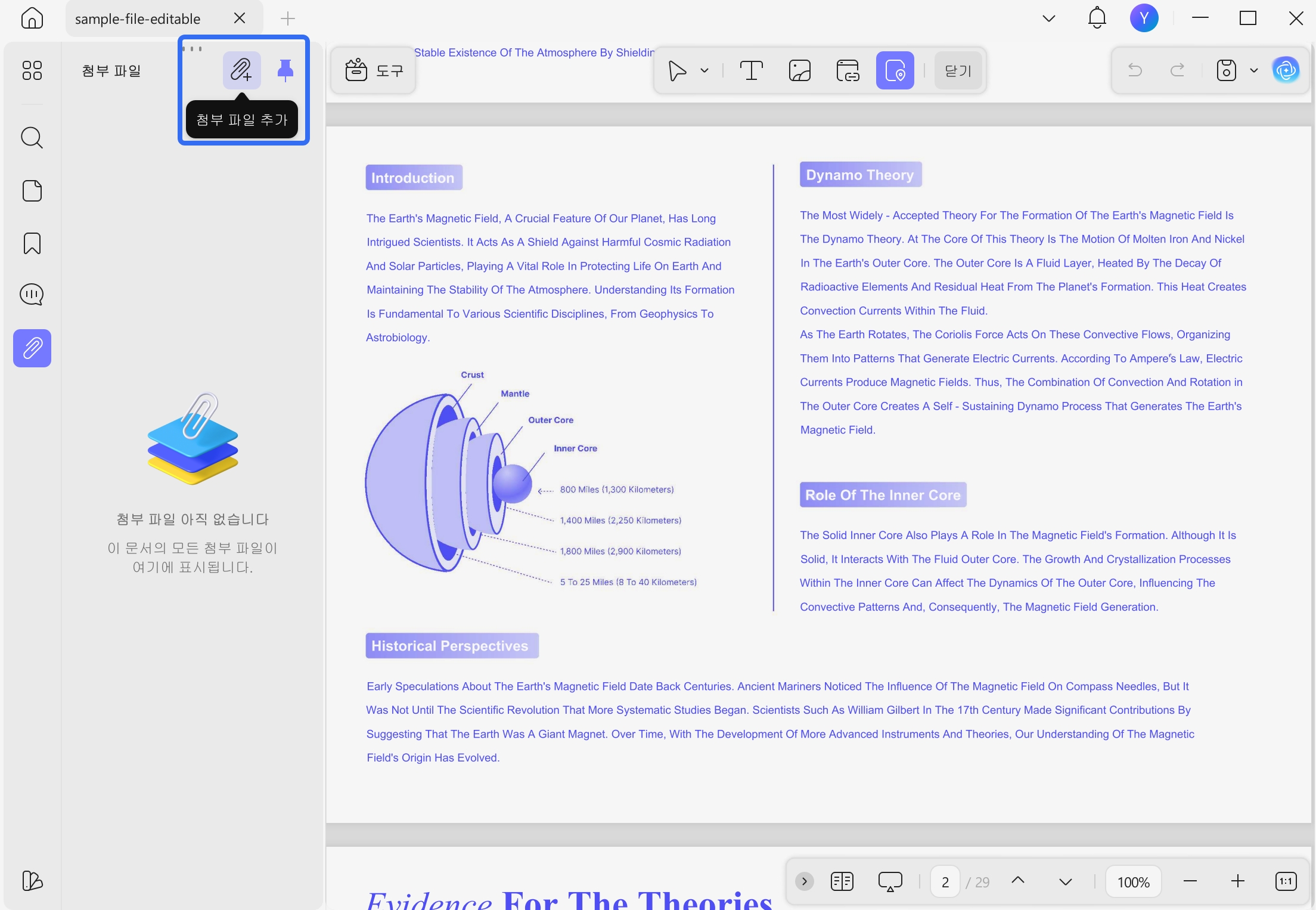Open the user account avatar Y

click(x=1144, y=18)
